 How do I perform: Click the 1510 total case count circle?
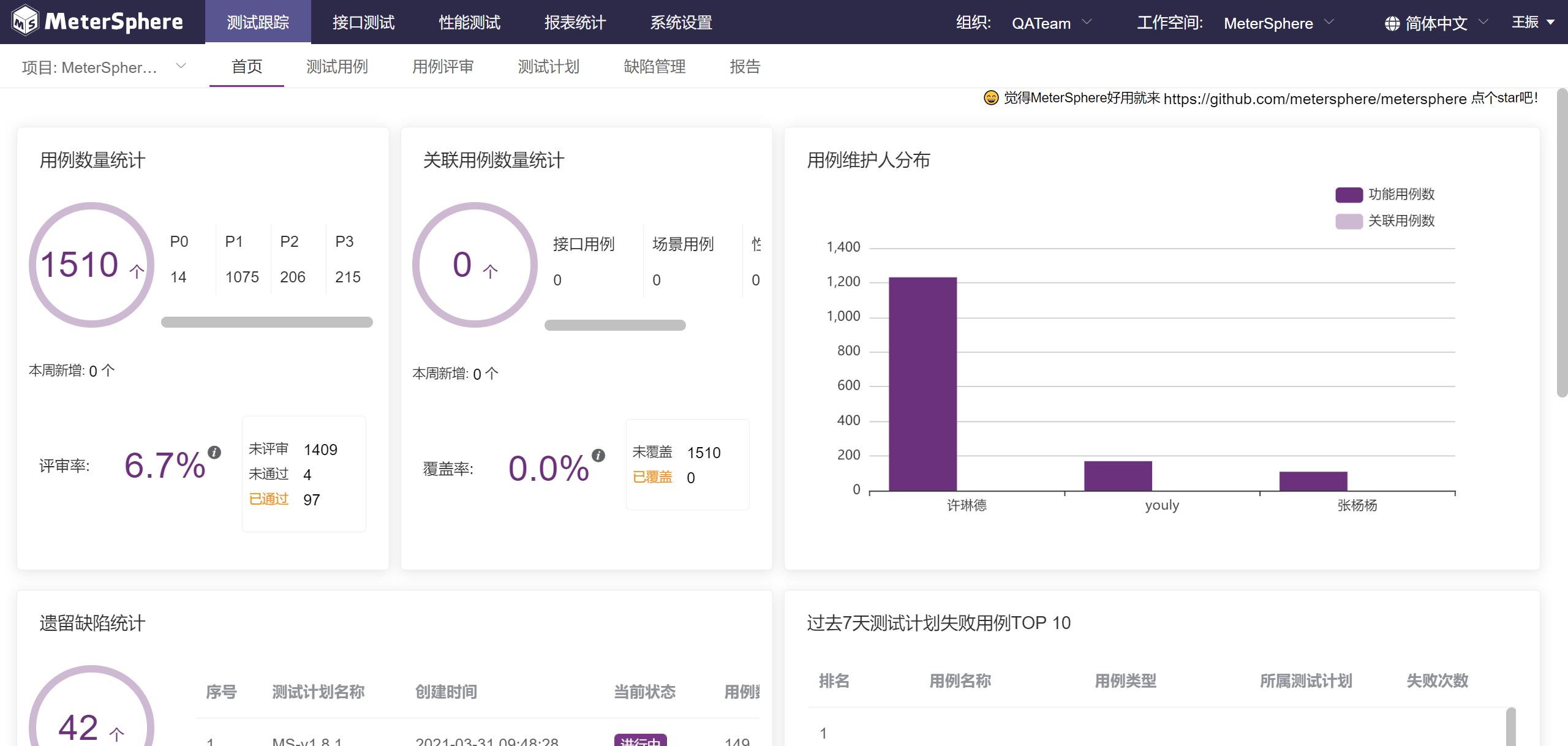92,265
